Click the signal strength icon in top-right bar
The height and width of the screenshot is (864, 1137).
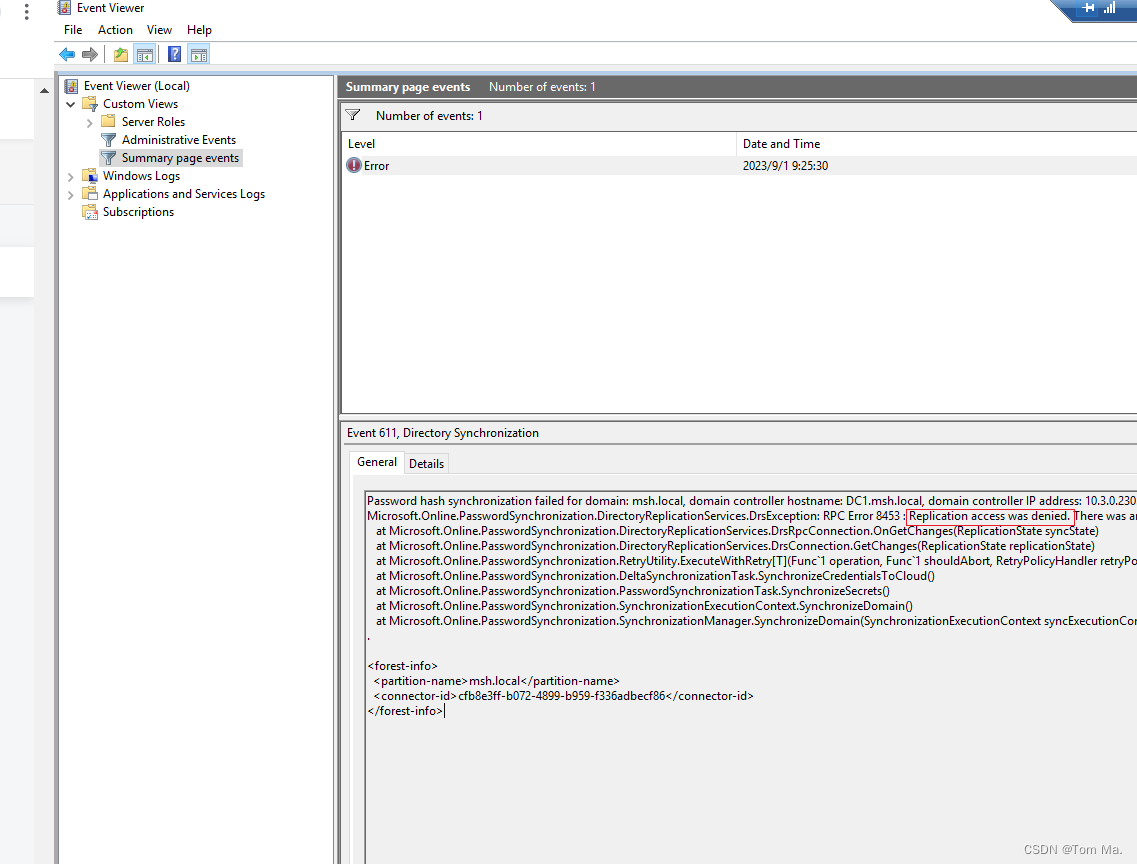1109,8
